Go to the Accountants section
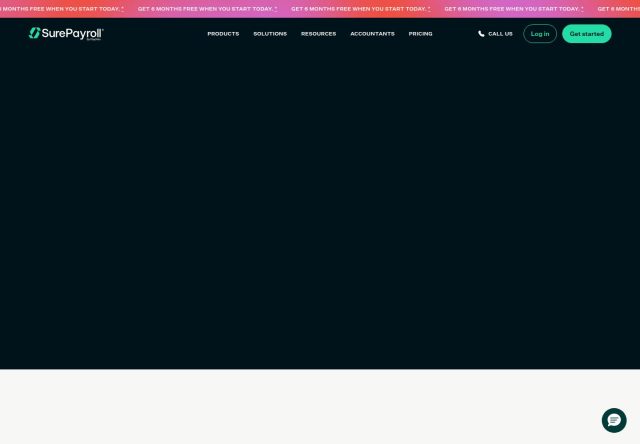The image size is (640, 444). click(372, 34)
